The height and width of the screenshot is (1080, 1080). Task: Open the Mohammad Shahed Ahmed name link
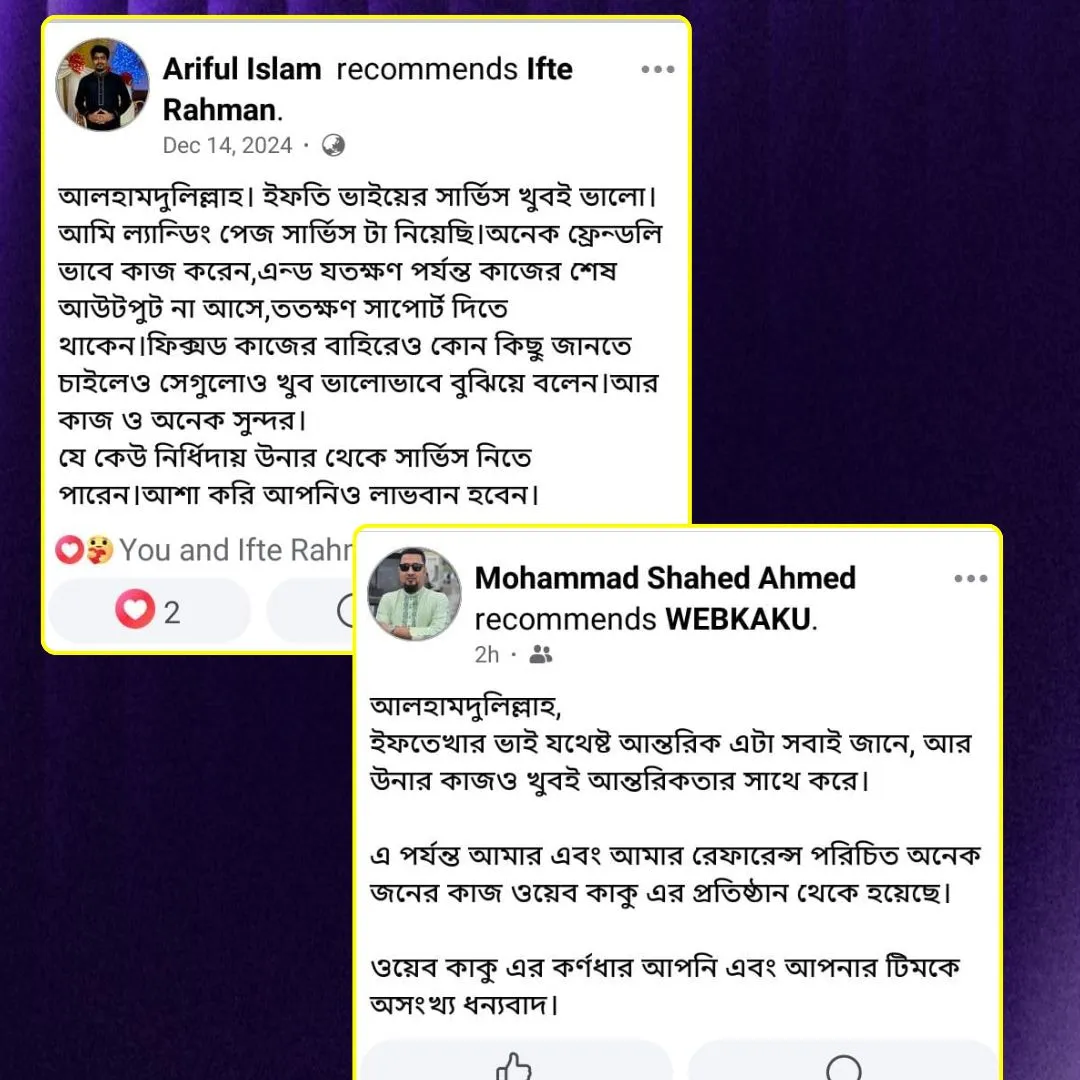click(x=665, y=578)
